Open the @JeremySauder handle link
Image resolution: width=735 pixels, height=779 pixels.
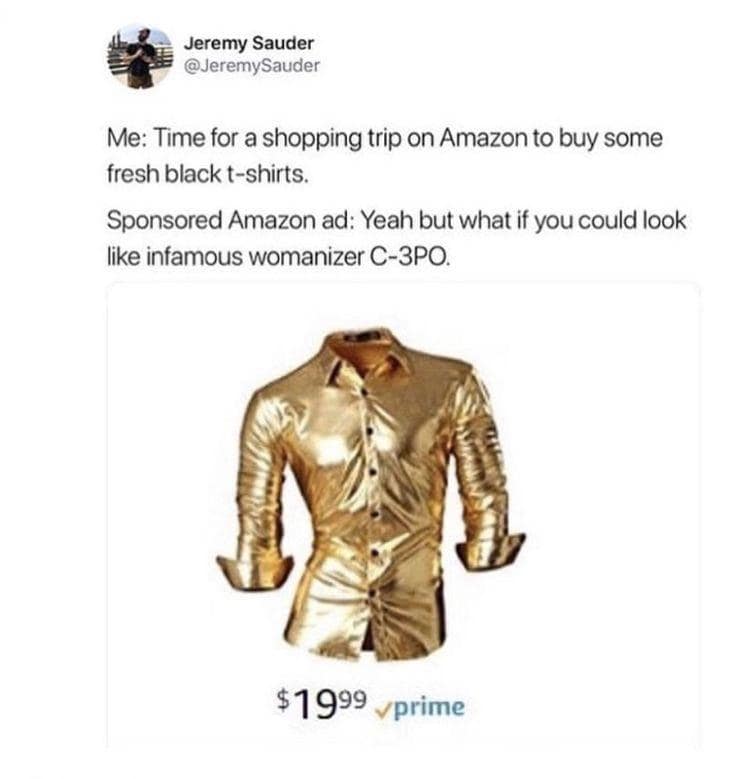coord(252,65)
